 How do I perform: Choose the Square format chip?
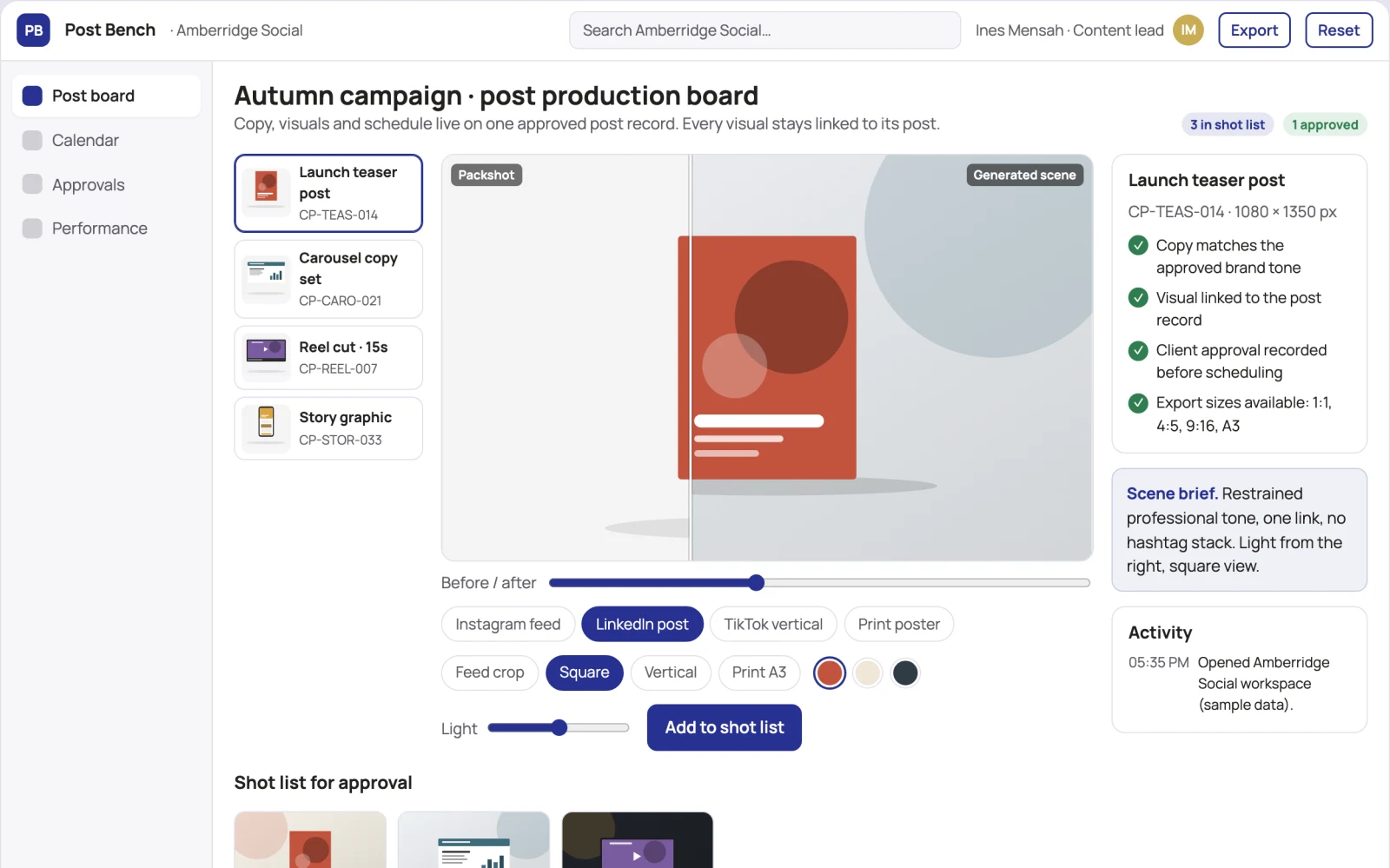pyautogui.click(x=585, y=673)
